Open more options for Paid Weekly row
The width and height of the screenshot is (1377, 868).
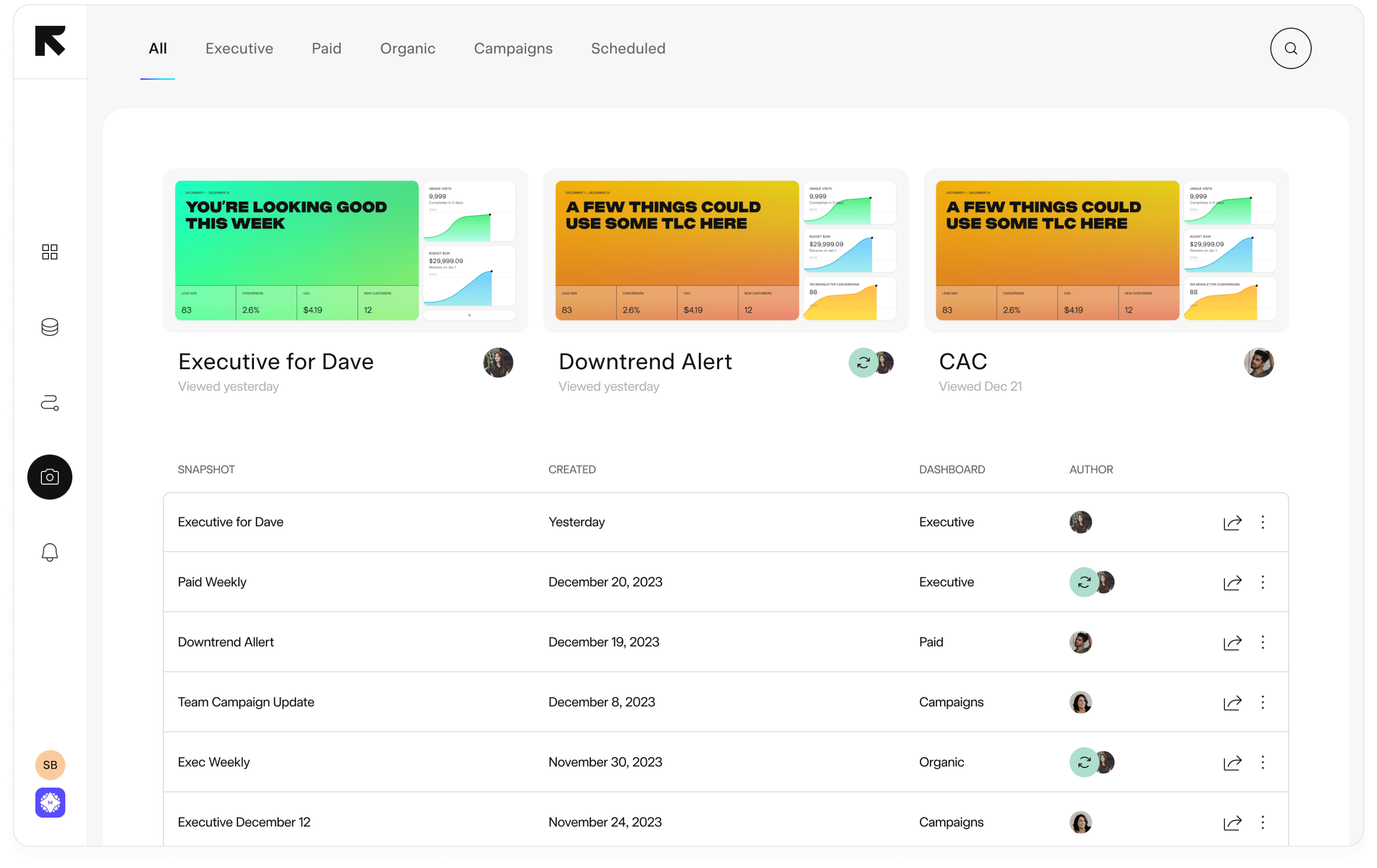point(1263,582)
